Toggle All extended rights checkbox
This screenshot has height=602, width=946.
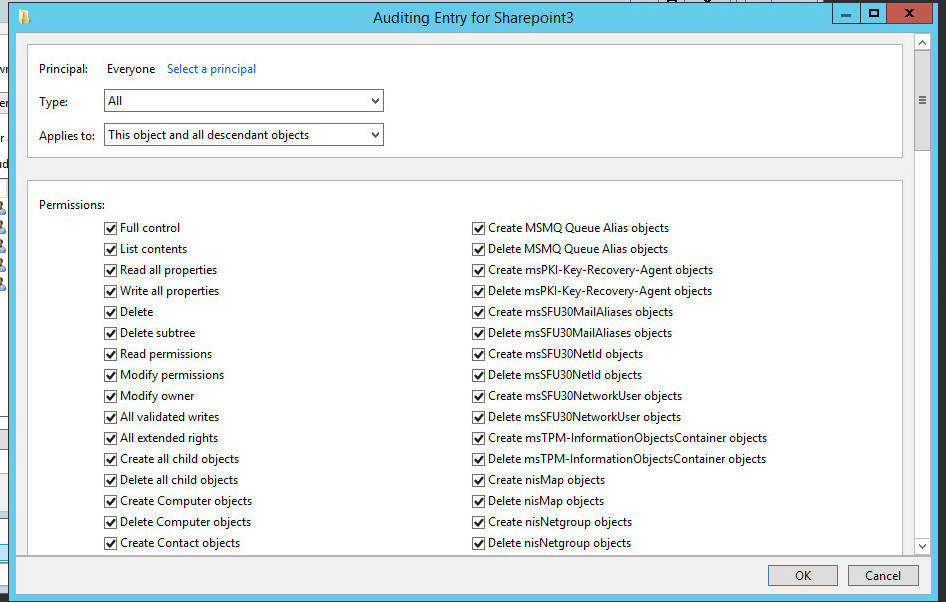click(x=111, y=438)
